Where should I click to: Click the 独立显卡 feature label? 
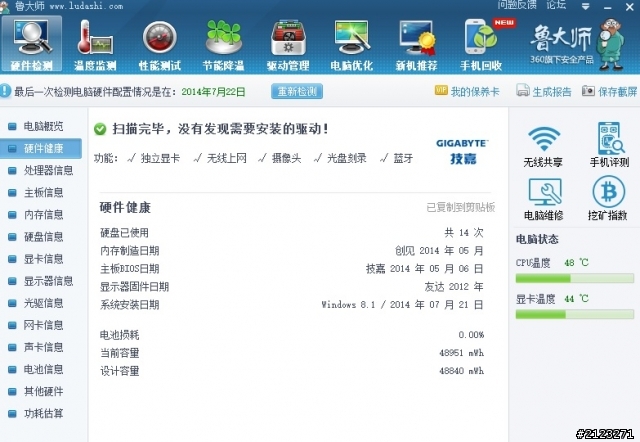pos(160,158)
